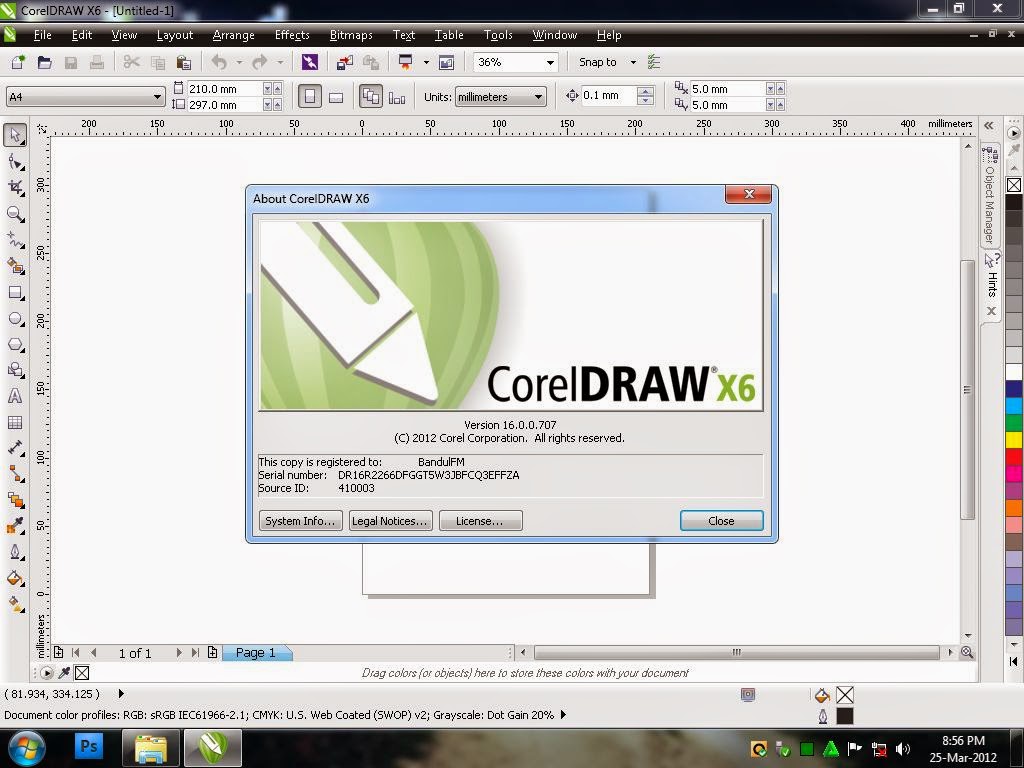This screenshot has width=1024, height=768.
Task: Open the Object Manager docker tab
Action: tap(990, 195)
